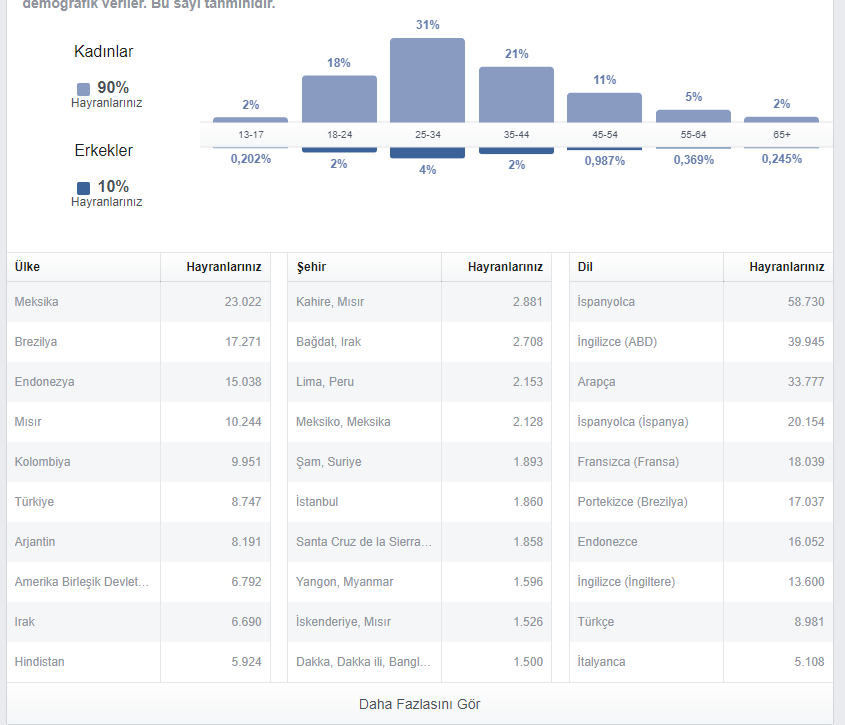Click the Kahire, Mısır city row
Viewport: 845px width, 725px height.
pyautogui.click(x=419, y=302)
